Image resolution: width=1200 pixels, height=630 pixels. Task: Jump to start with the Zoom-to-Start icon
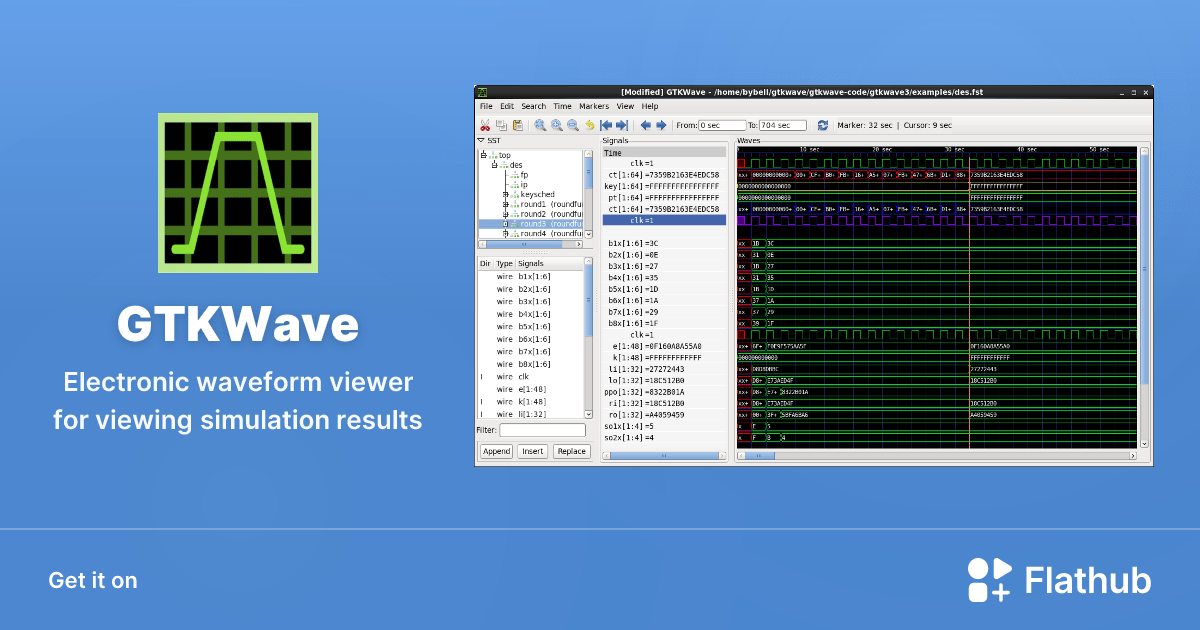[606, 125]
